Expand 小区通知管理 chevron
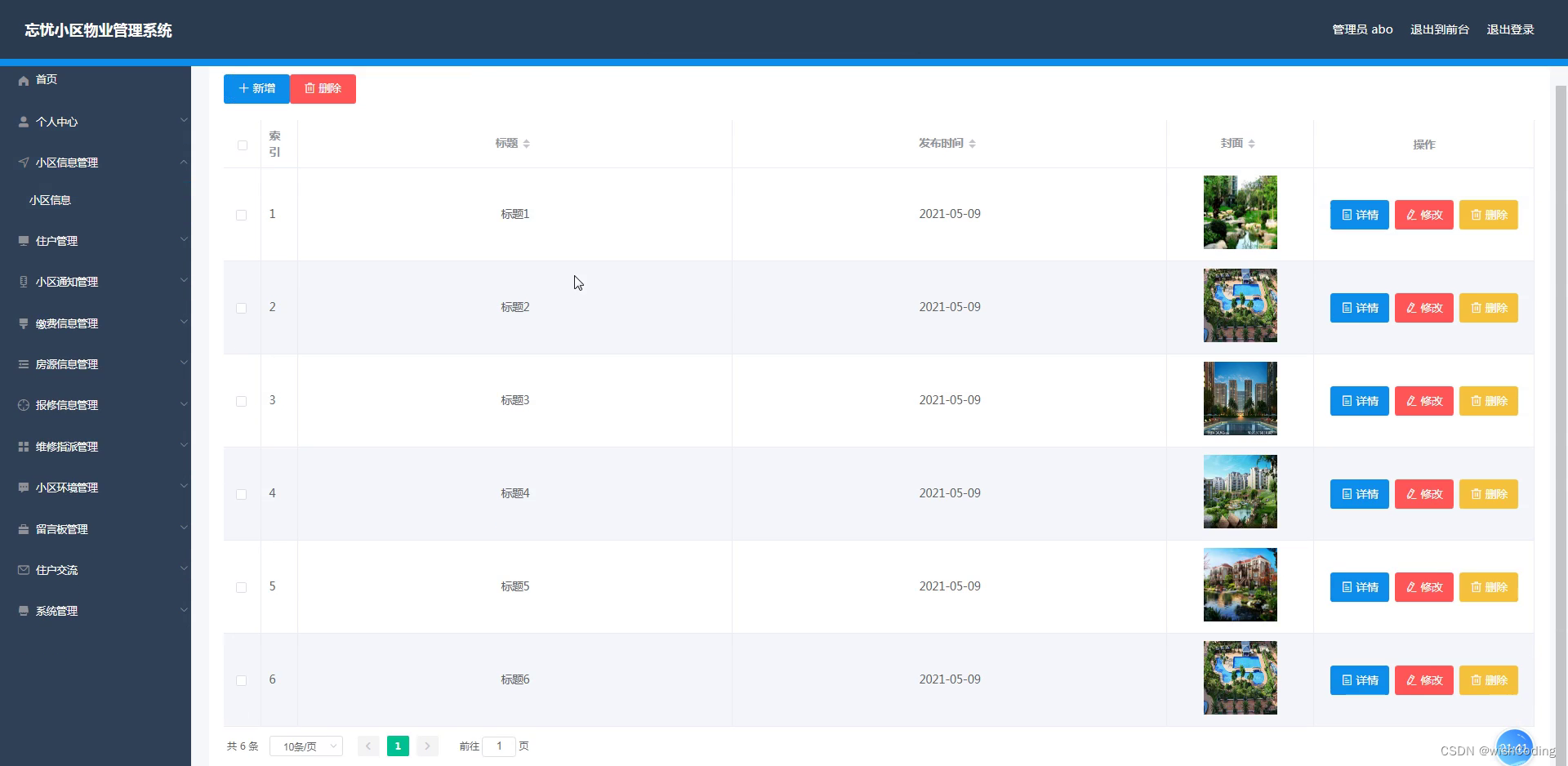The width and height of the screenshot is (1568, 766). 184,280
